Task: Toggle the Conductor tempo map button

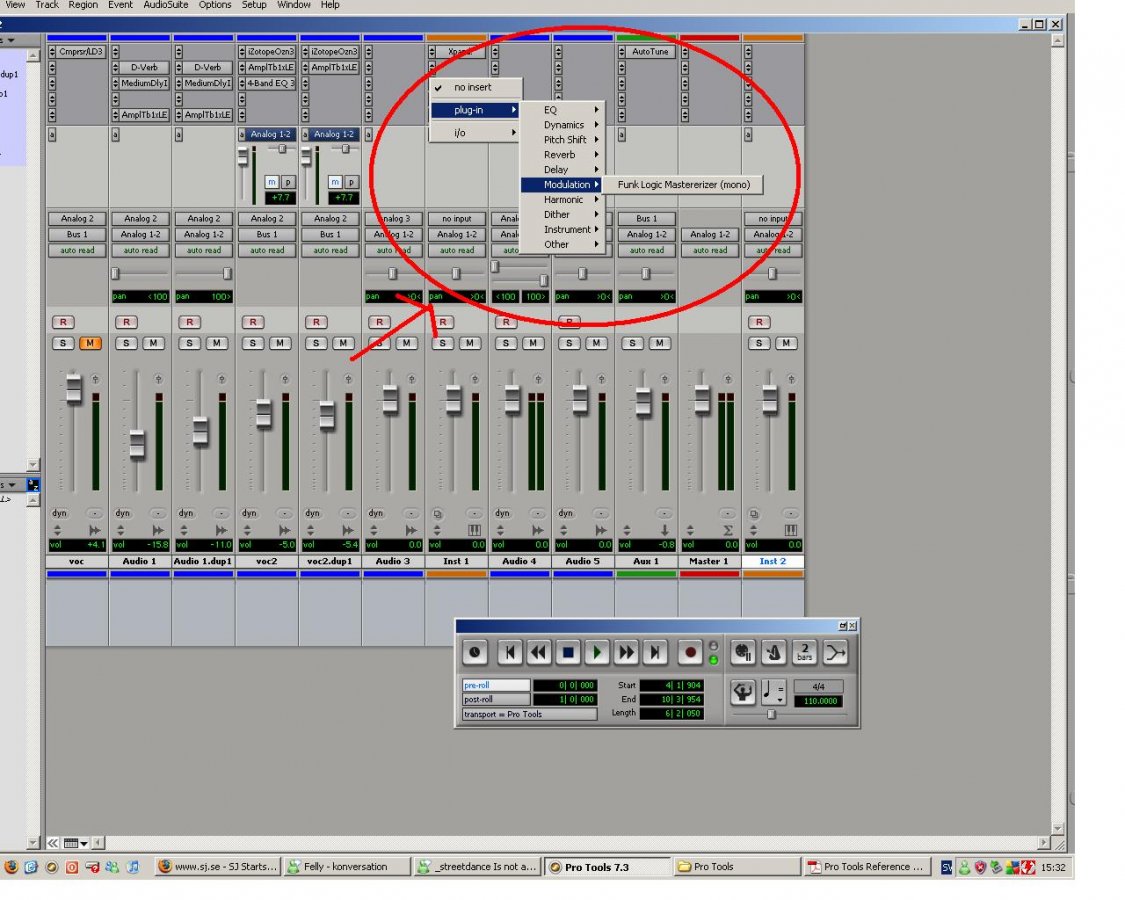Action: pyautogui.click(x=743, y=693)
